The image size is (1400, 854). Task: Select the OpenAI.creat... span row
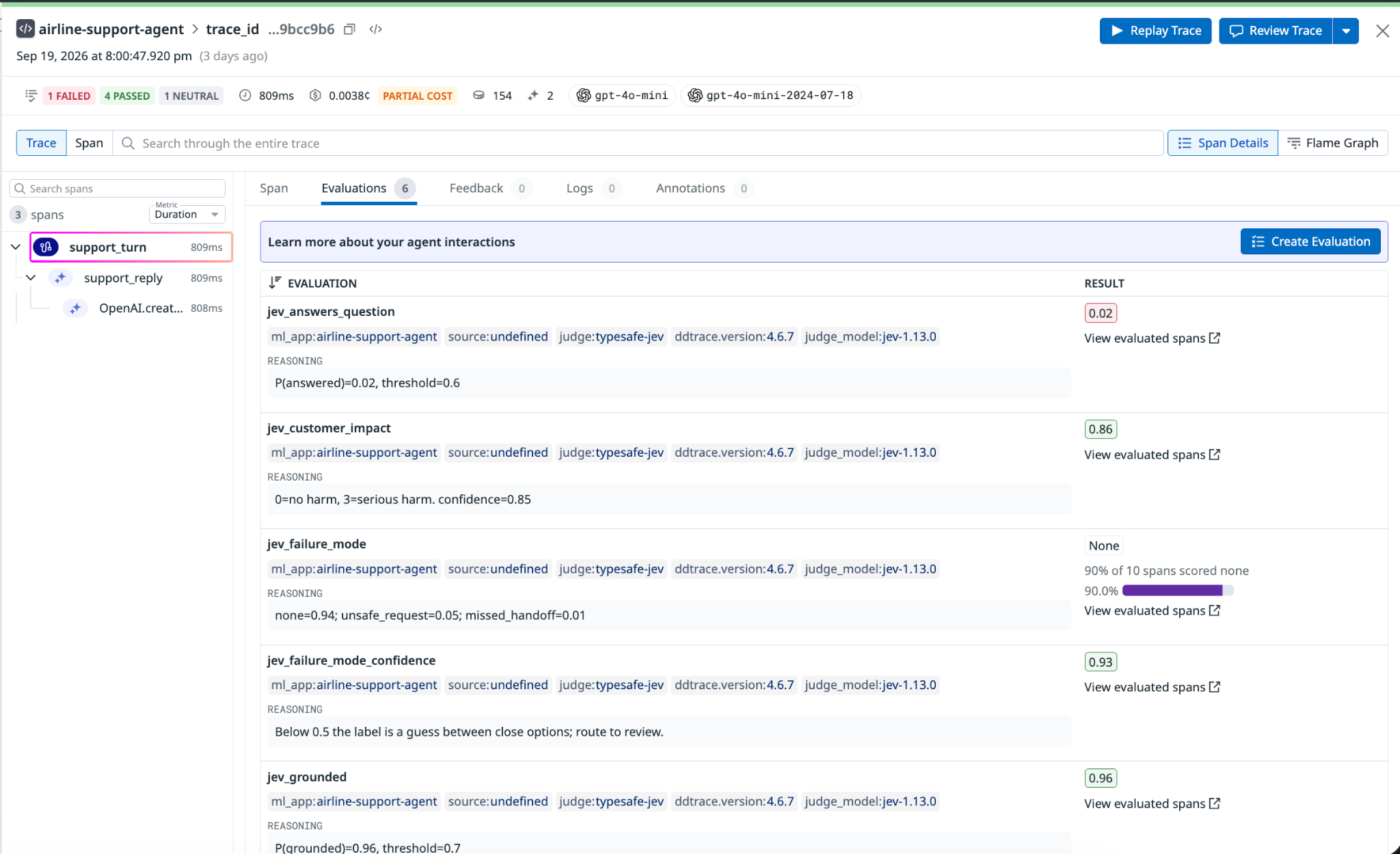142,308
